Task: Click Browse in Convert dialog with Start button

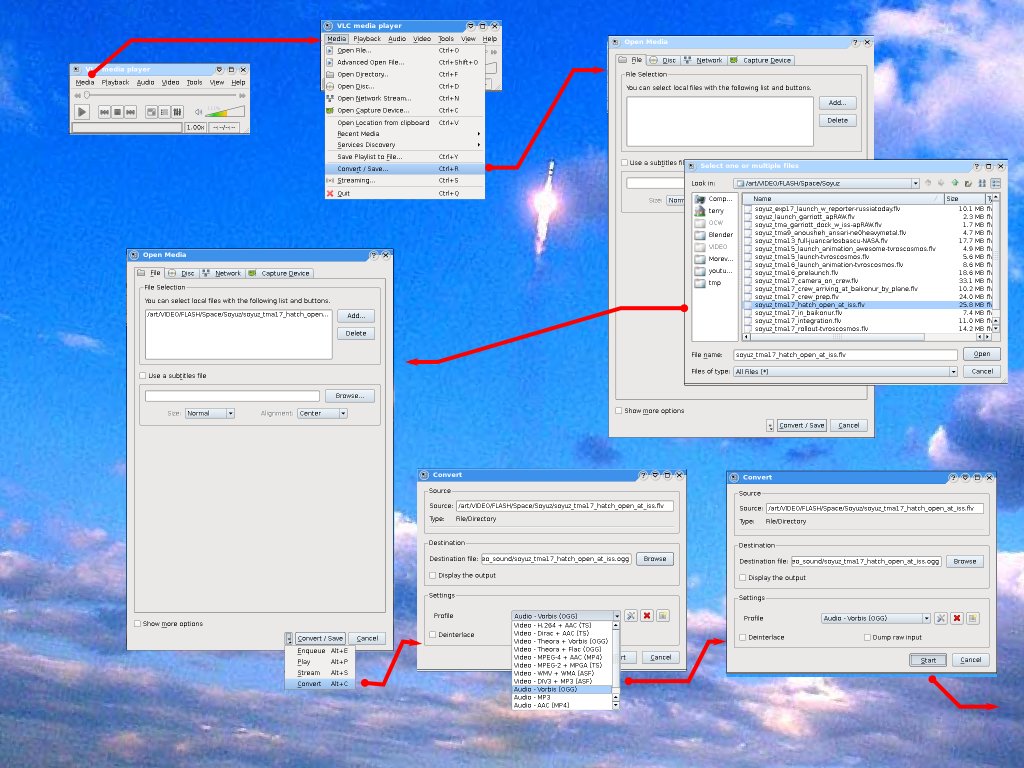Action: (965, 562)
